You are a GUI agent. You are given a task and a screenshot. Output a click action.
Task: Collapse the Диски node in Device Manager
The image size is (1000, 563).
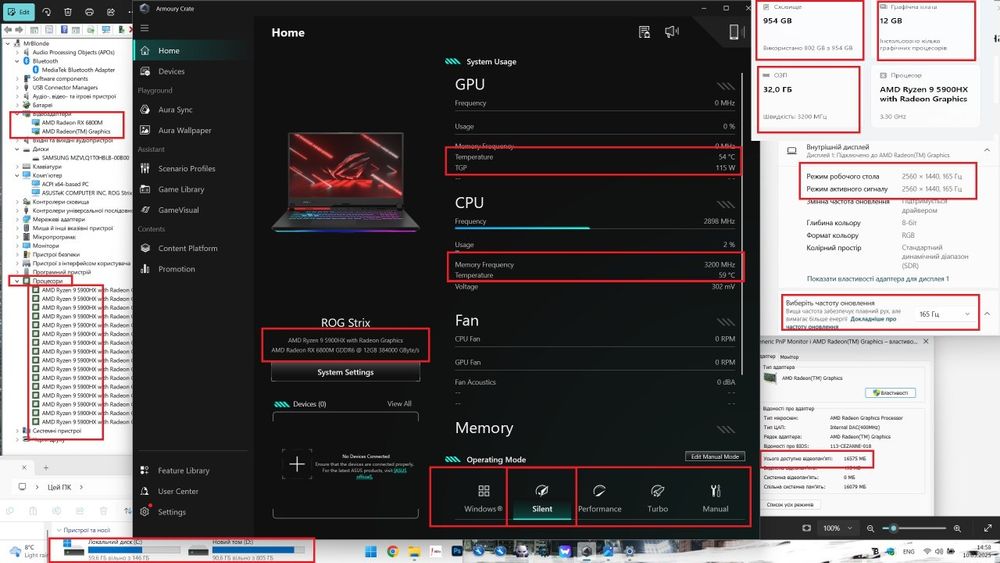coord(17,149)
